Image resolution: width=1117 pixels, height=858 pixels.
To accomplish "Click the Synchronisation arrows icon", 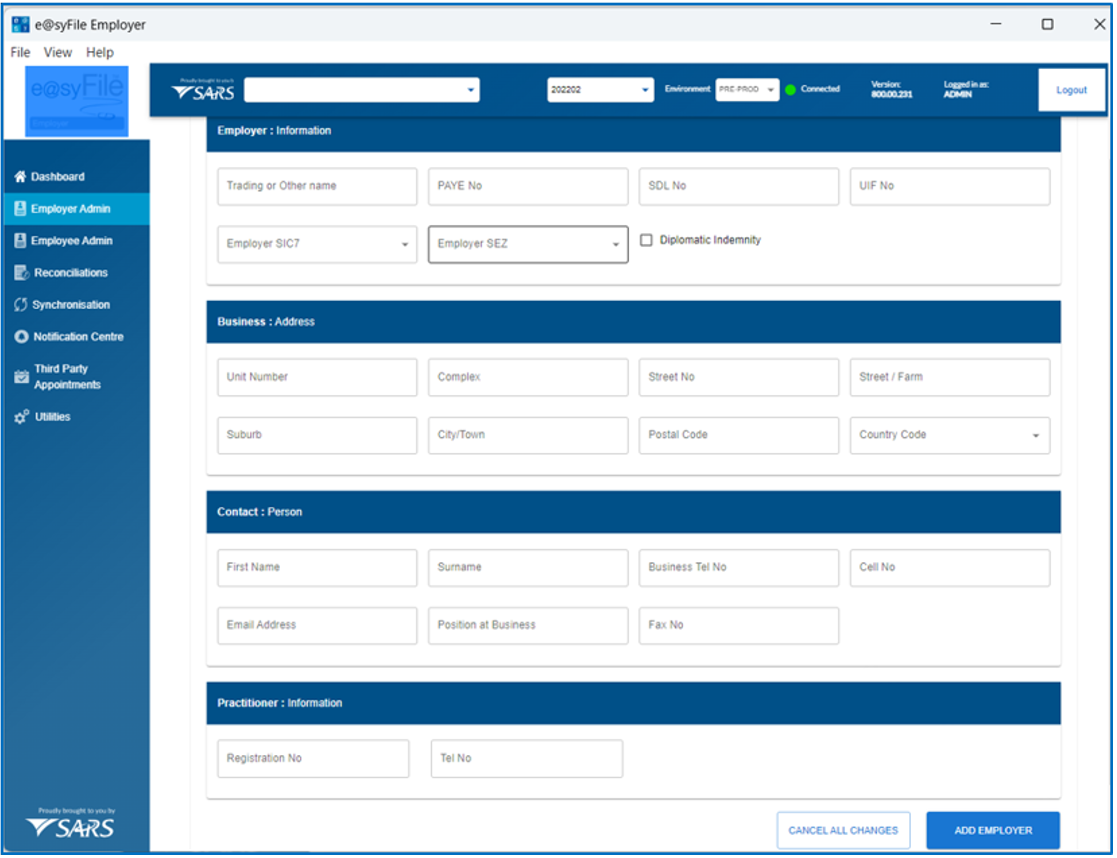I will tap(20, 305).
